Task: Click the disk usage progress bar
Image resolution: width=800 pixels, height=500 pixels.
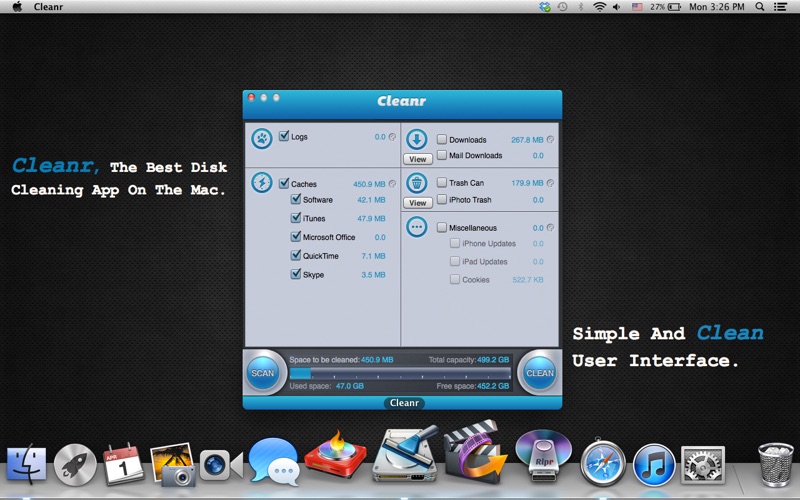Action: [400, 373]
